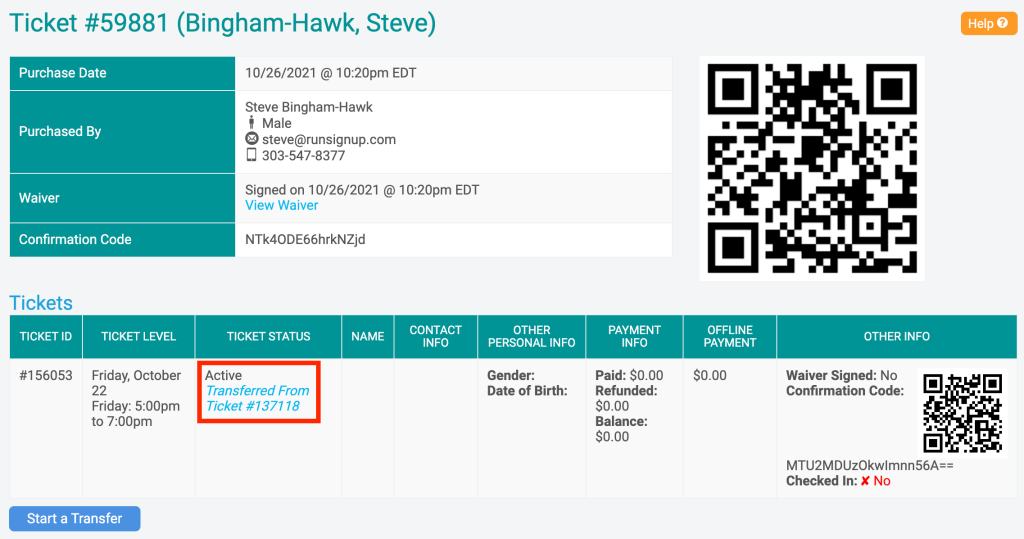Click the Start a Transfer button
1024x539 pixels.
[74, 518]
